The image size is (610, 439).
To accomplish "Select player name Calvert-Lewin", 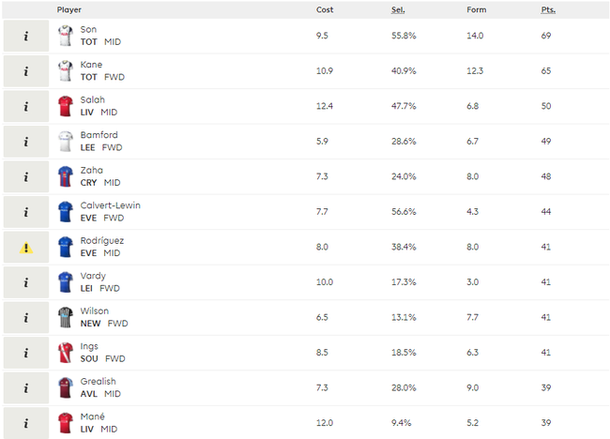I will pos(110,205).
